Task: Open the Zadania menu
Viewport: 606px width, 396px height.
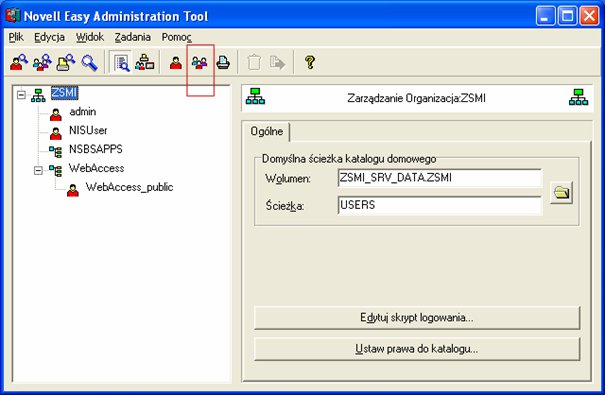Action: (133, 37)
